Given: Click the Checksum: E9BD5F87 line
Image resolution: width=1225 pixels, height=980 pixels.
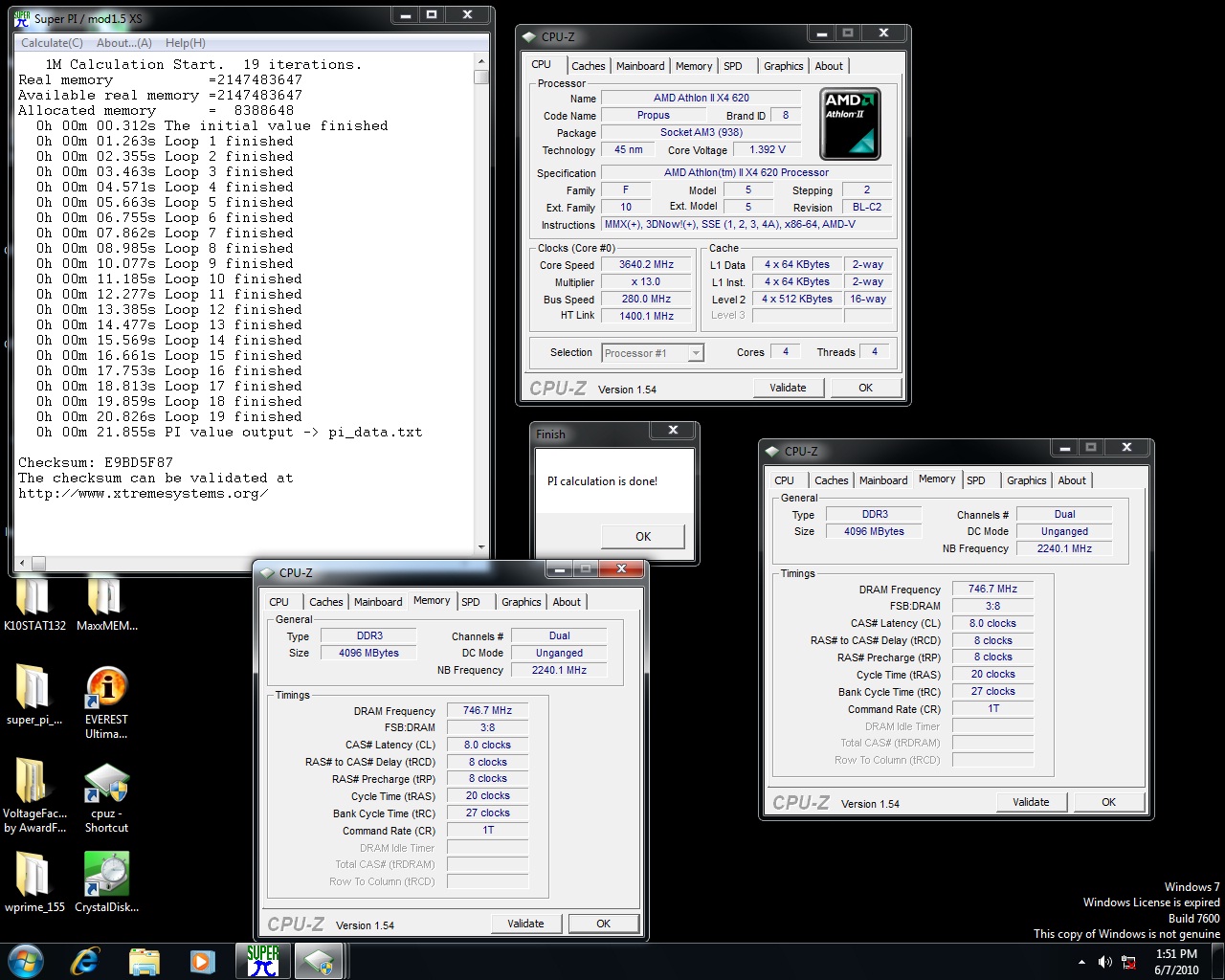Looking at the screenshot, I should click(96, 462).
